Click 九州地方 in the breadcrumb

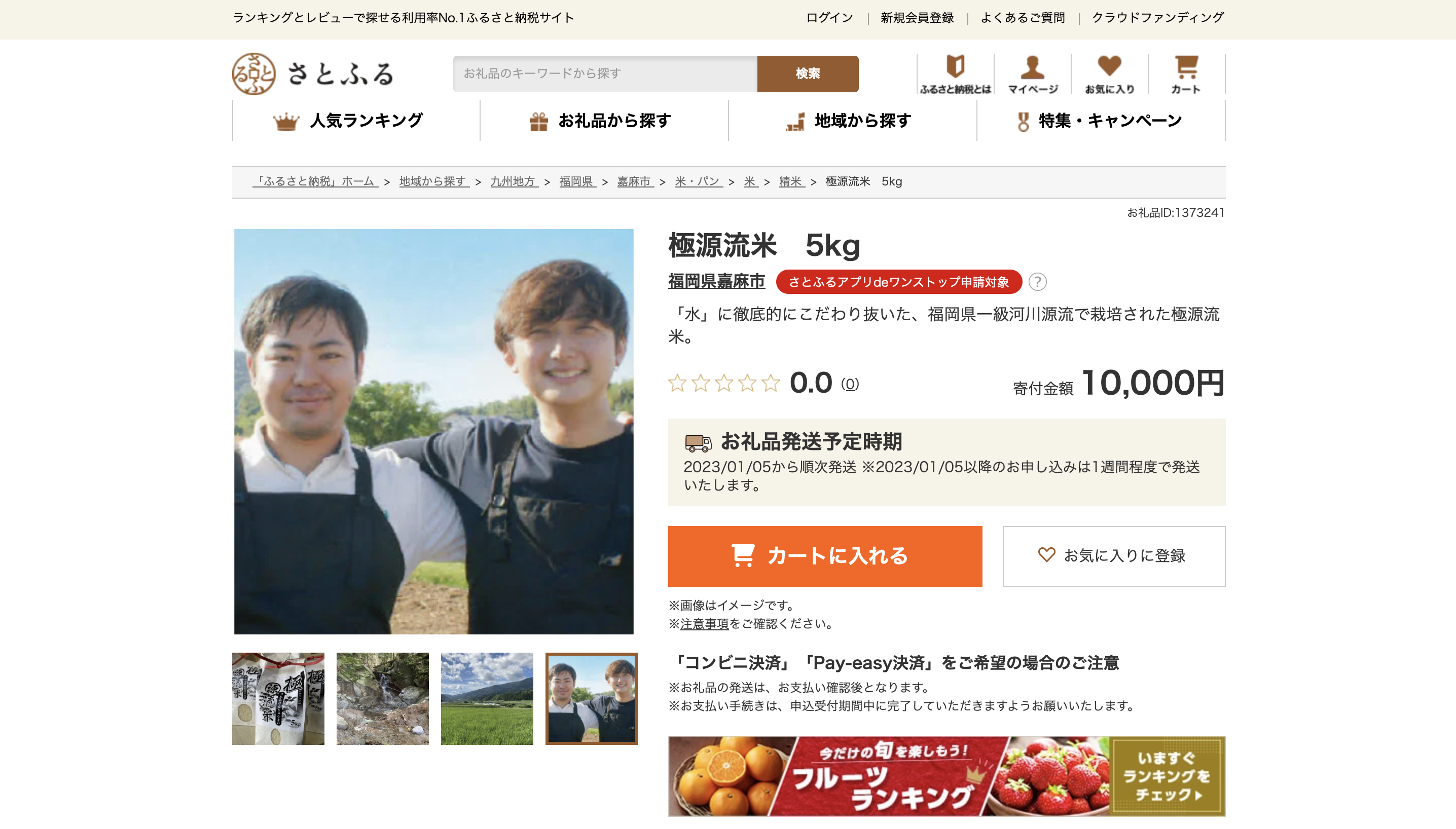(513, 181)
